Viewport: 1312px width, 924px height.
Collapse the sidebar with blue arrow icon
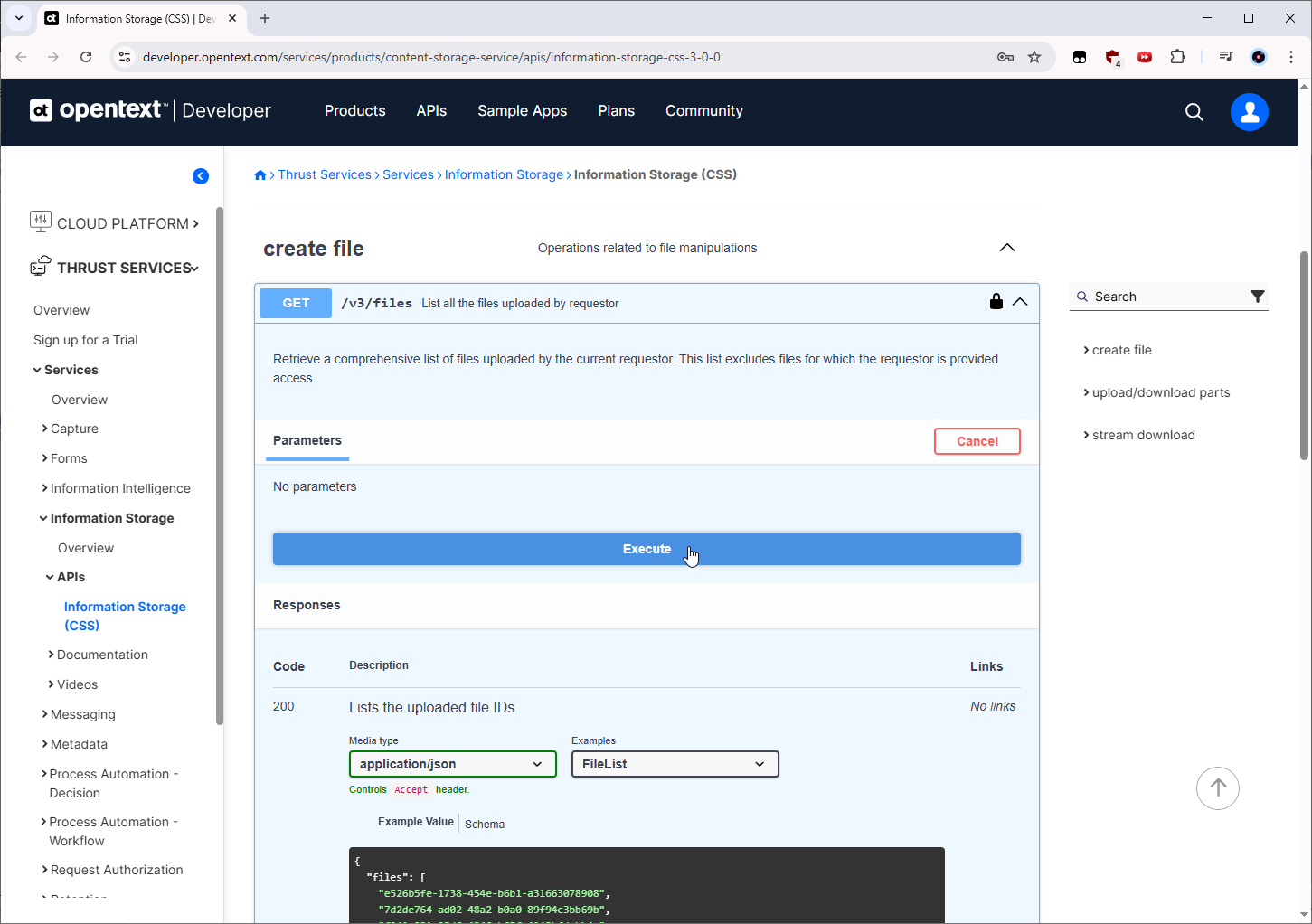[x=201, y=176]
